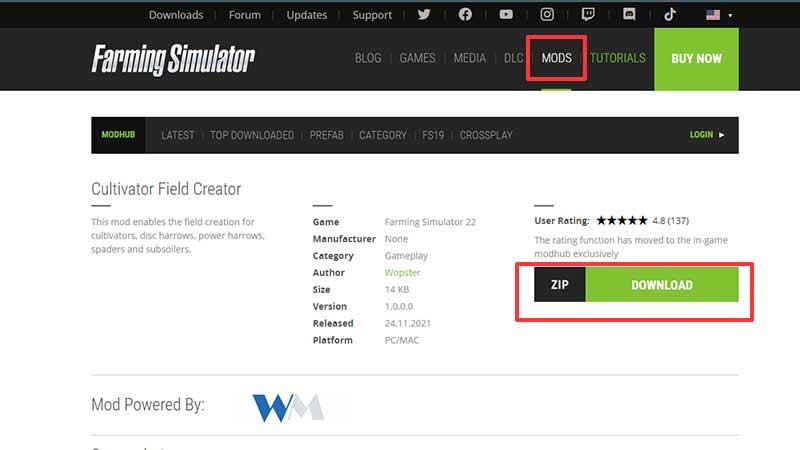The image size is (800, 450).
Task: Select the MODS navigation item
Action: tap(557, 58)
